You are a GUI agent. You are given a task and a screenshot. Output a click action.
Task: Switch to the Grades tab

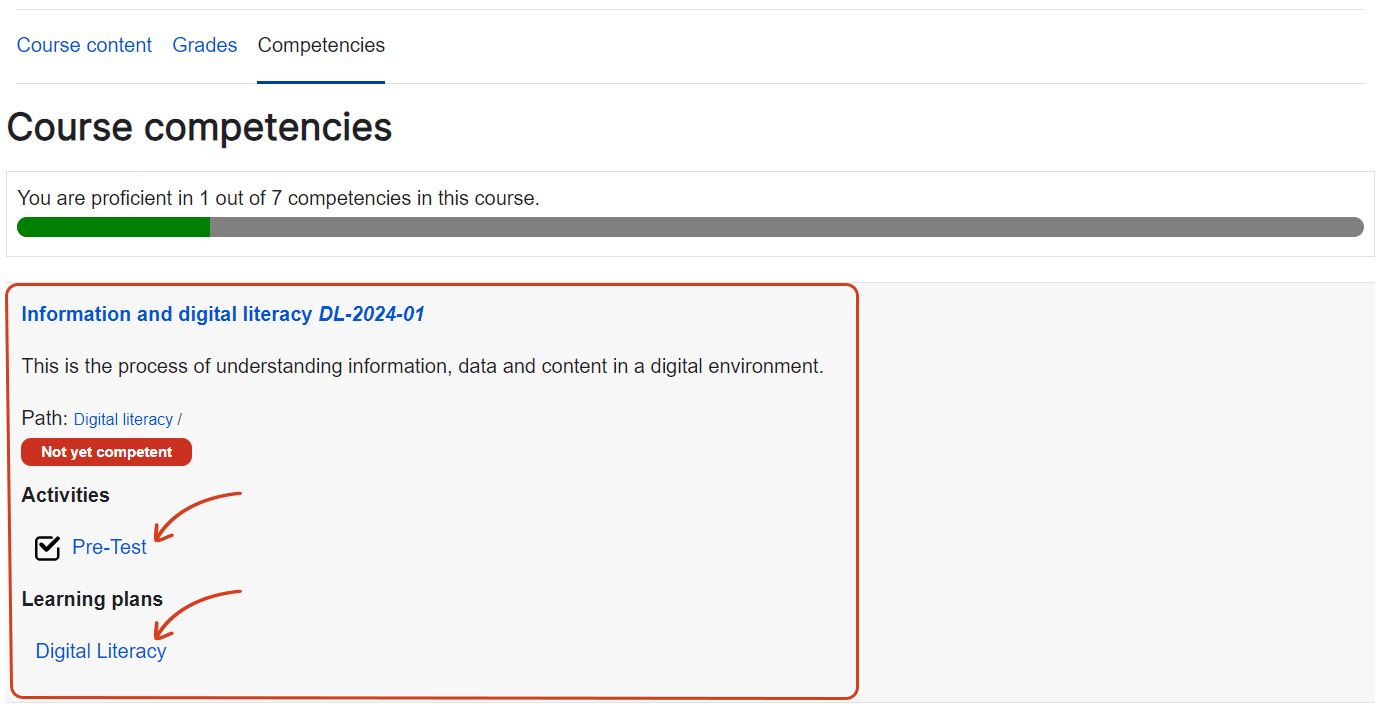click(205, 45)
